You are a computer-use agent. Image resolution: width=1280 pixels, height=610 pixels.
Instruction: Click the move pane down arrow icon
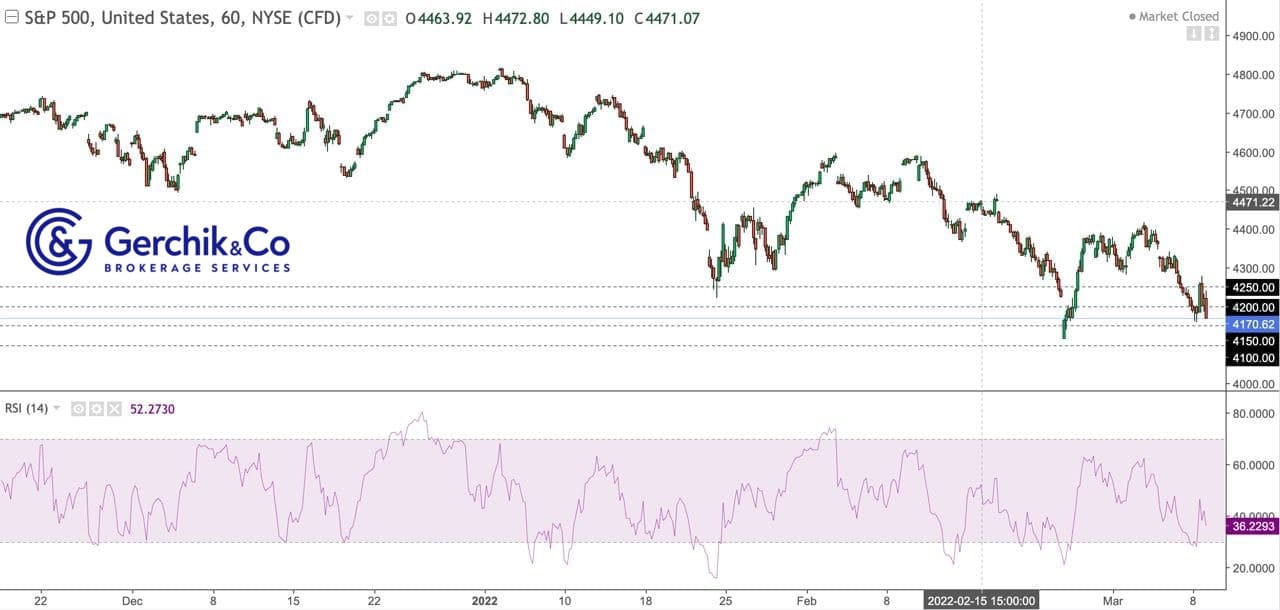click(1193, 34)
